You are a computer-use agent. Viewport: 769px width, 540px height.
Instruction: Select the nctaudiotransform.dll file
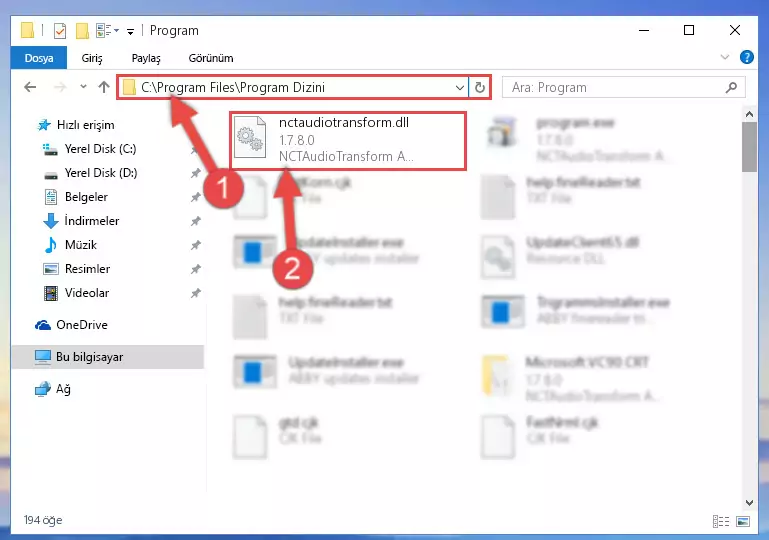[x=348, y=141]
